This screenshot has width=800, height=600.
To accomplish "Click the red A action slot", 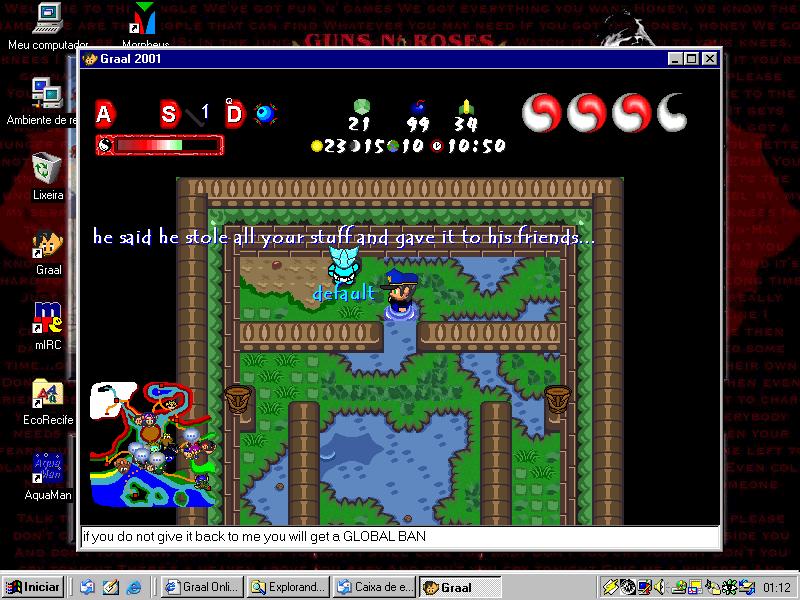I will (104, 114).
